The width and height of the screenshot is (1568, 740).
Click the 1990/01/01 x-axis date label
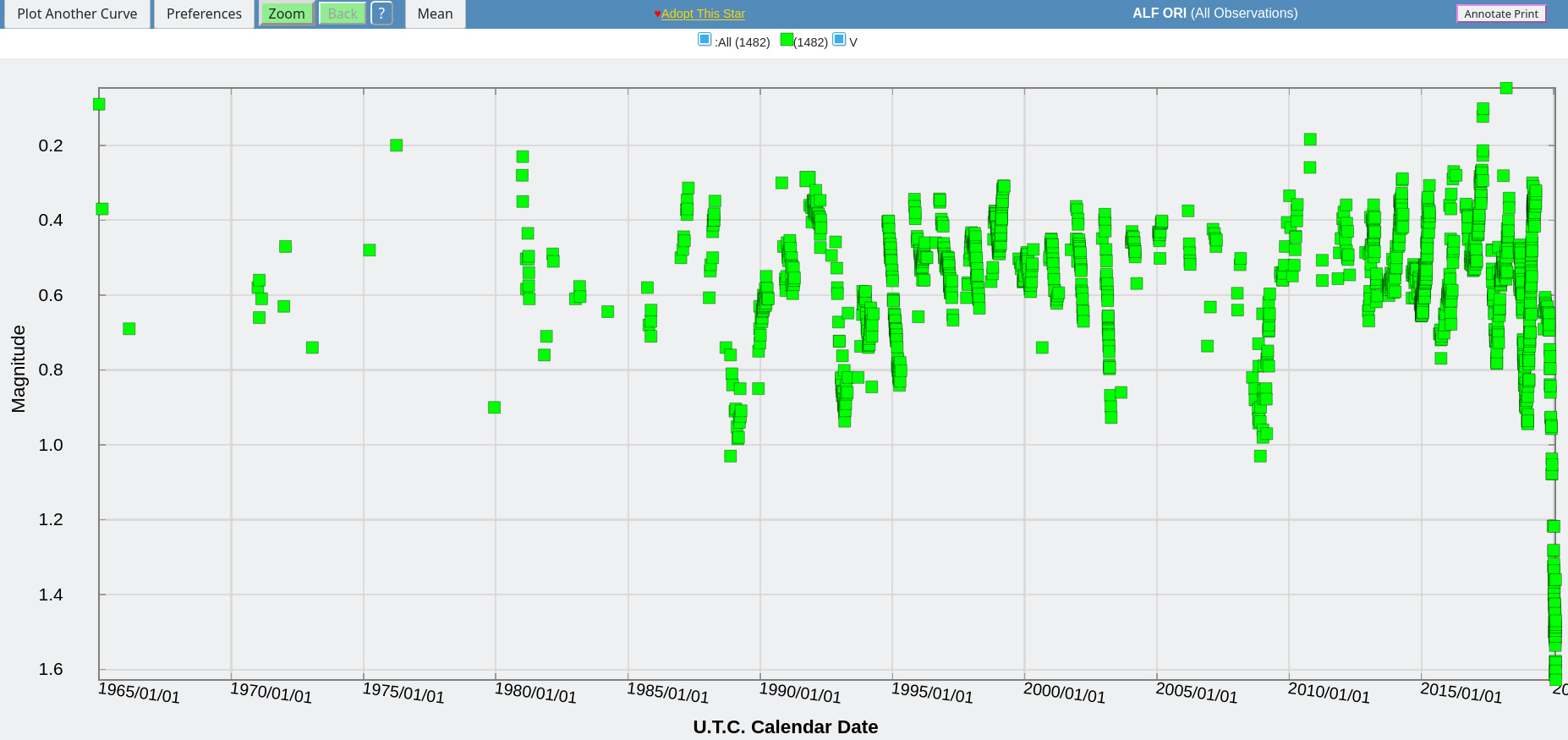pyautogui.click(x=799, y=693)
